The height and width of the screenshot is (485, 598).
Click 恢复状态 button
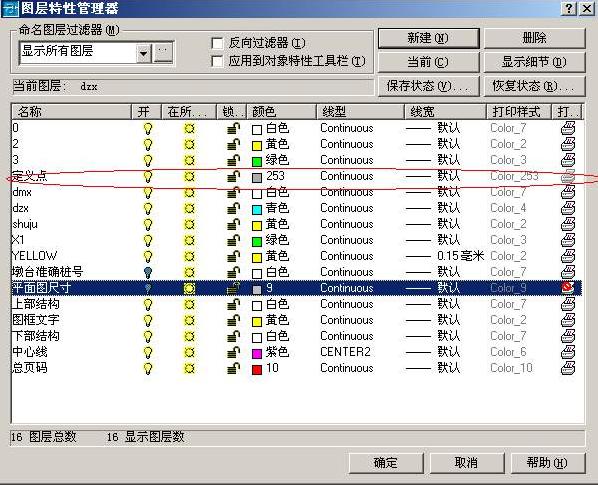tap(534, 86)
